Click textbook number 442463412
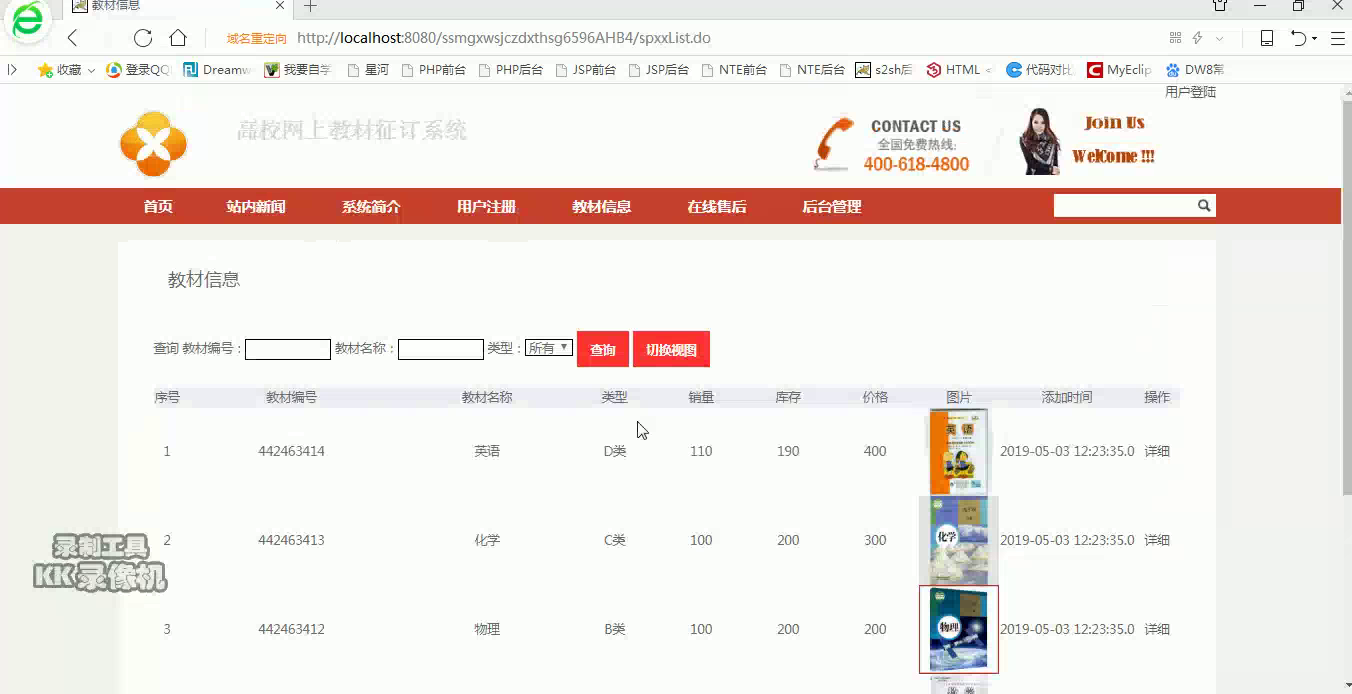 point(291,629)
